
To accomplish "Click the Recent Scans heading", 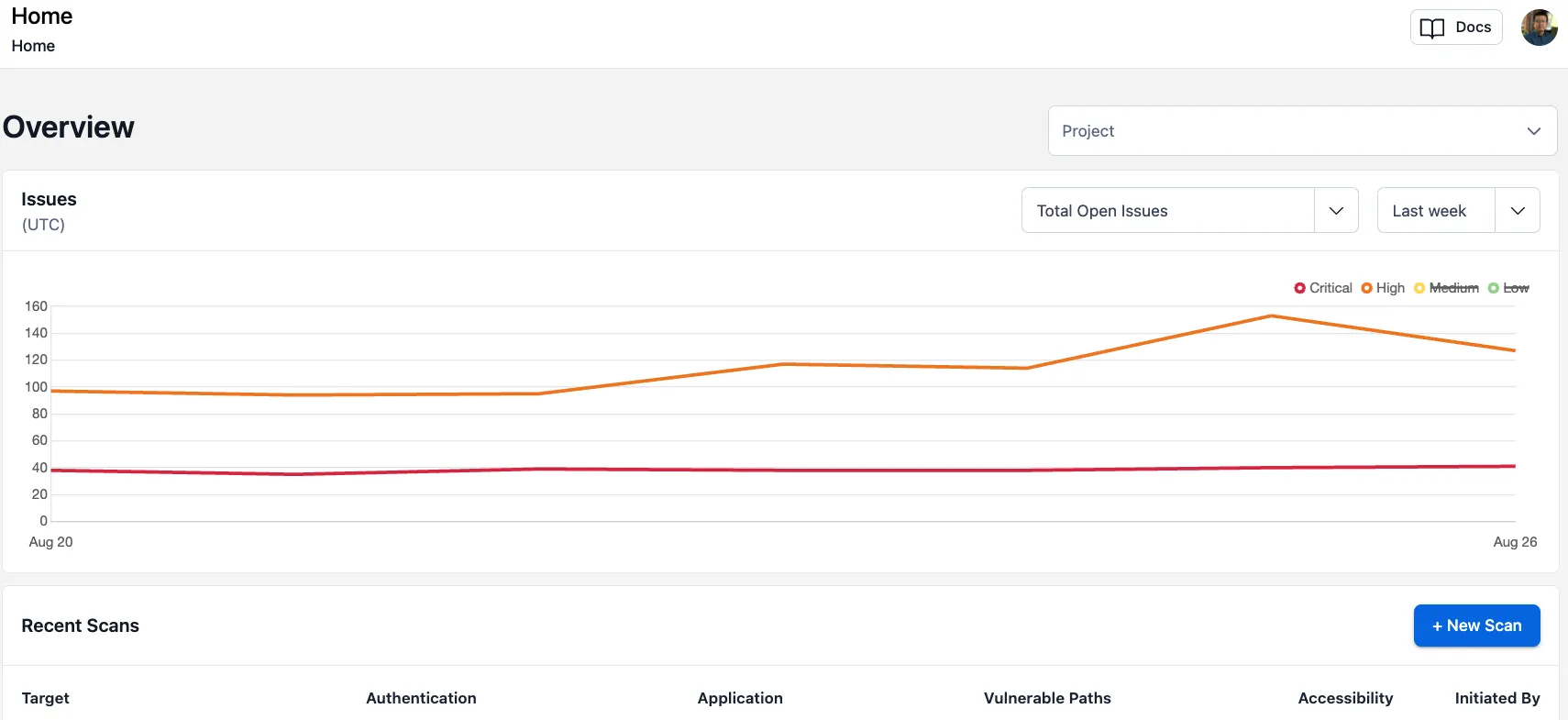I will [81, 626].
